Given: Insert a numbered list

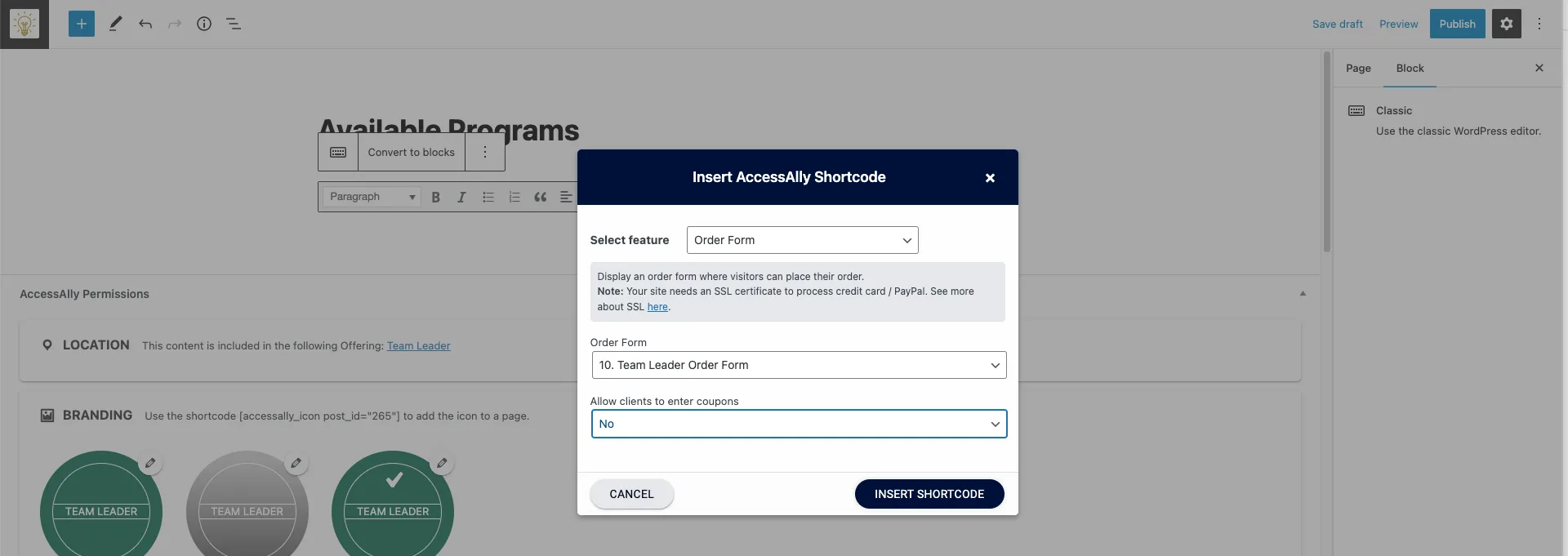Looking at the screenshot, I should 514,197.
